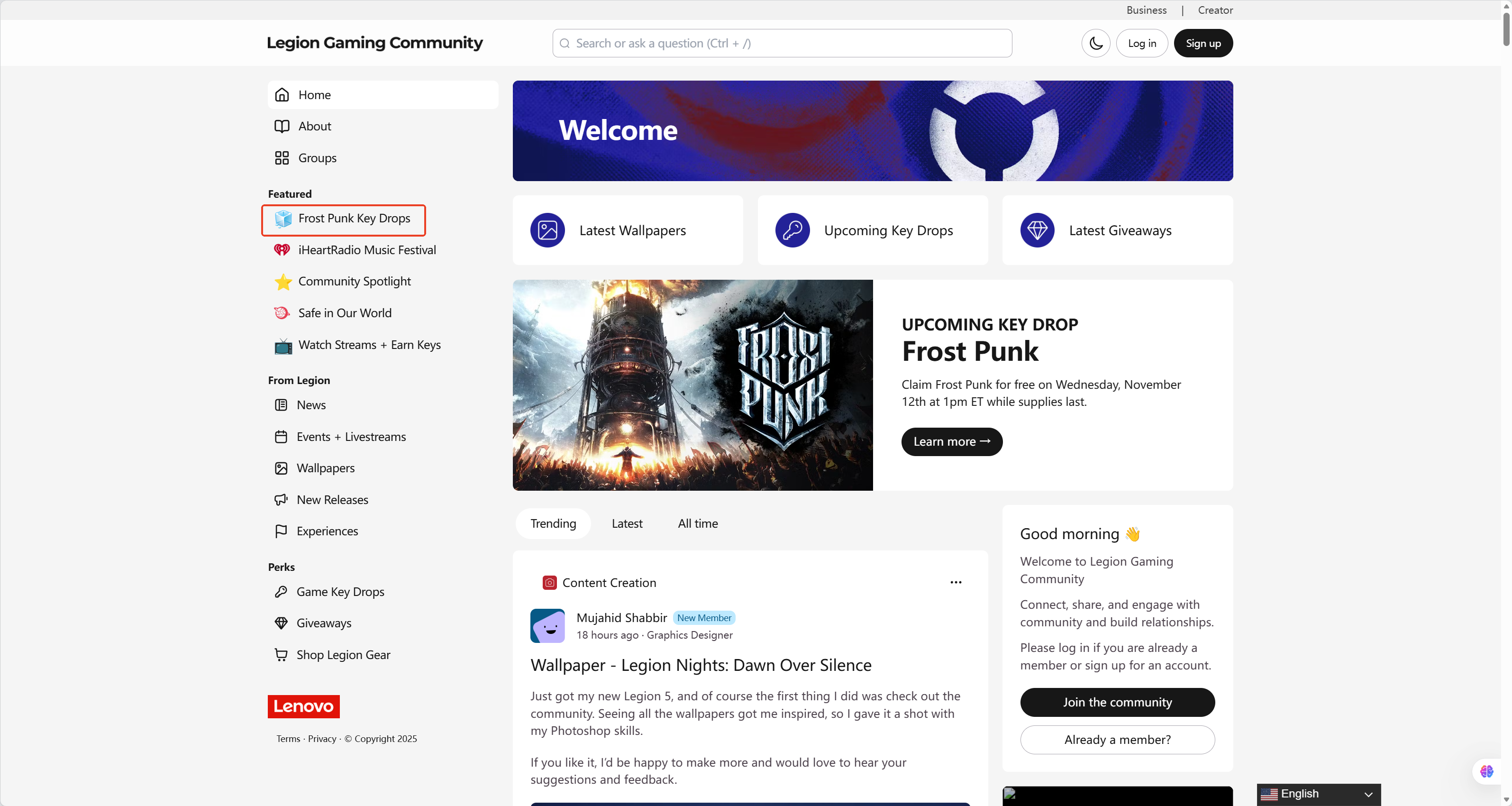Click the Sign up button
Screen dimensions: 1512x806
[1202, 44]
